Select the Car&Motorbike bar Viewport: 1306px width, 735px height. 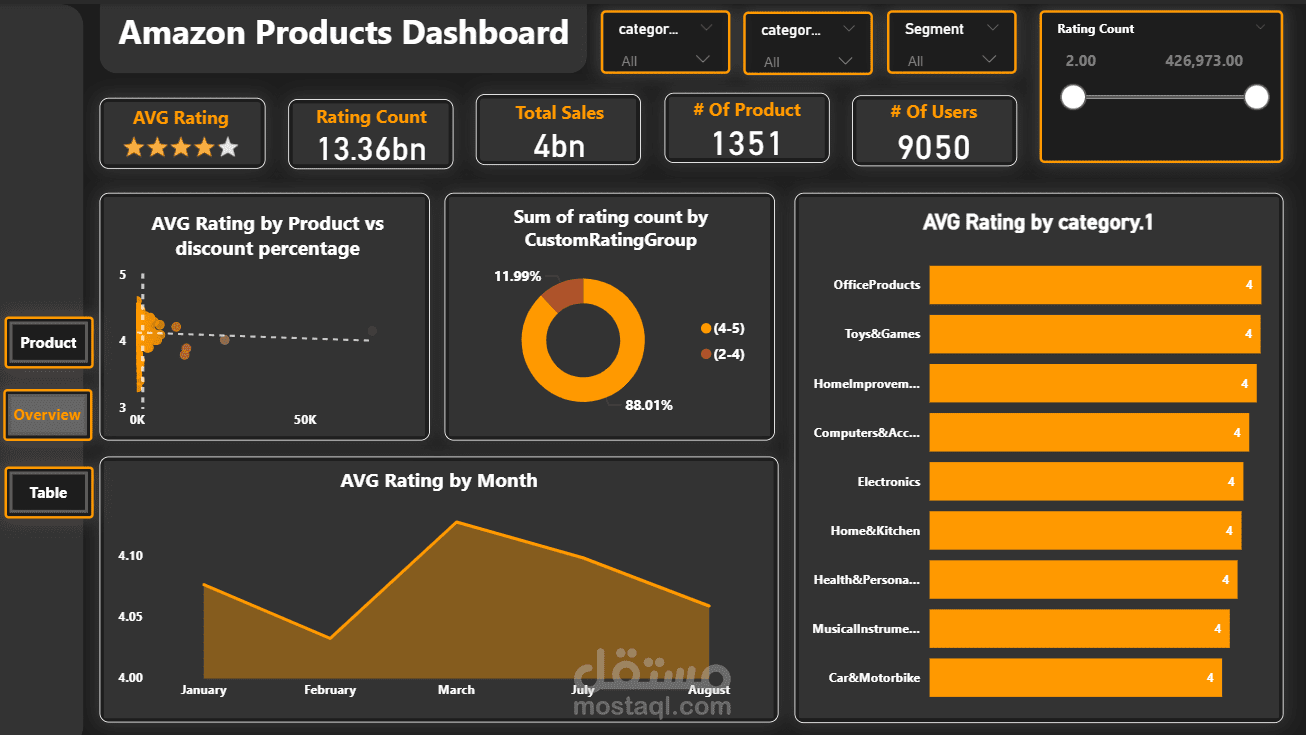pyautogui.click(x=1076, y=678)
